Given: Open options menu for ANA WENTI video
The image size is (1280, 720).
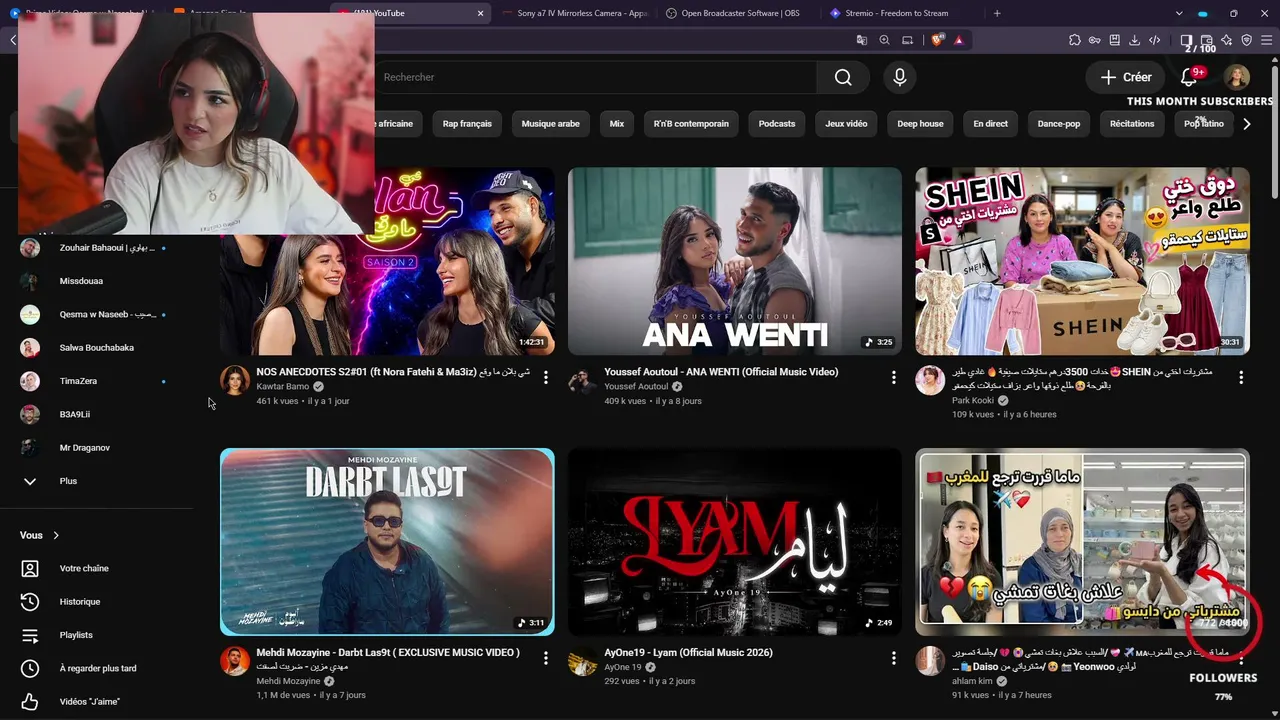Looking at the screenshot, I should [x=894, y=377].
